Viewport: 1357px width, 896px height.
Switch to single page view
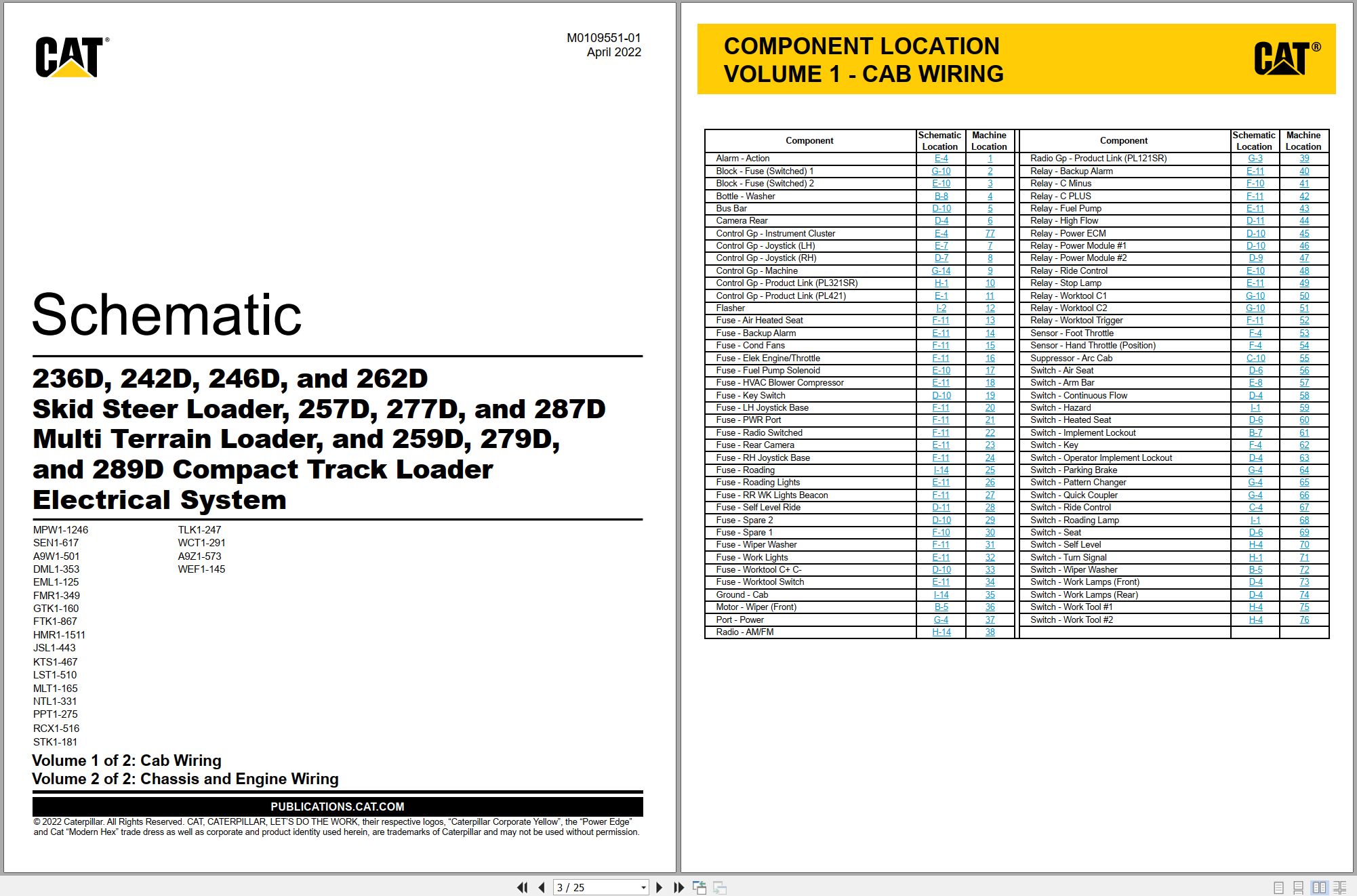click(1278, 887)
